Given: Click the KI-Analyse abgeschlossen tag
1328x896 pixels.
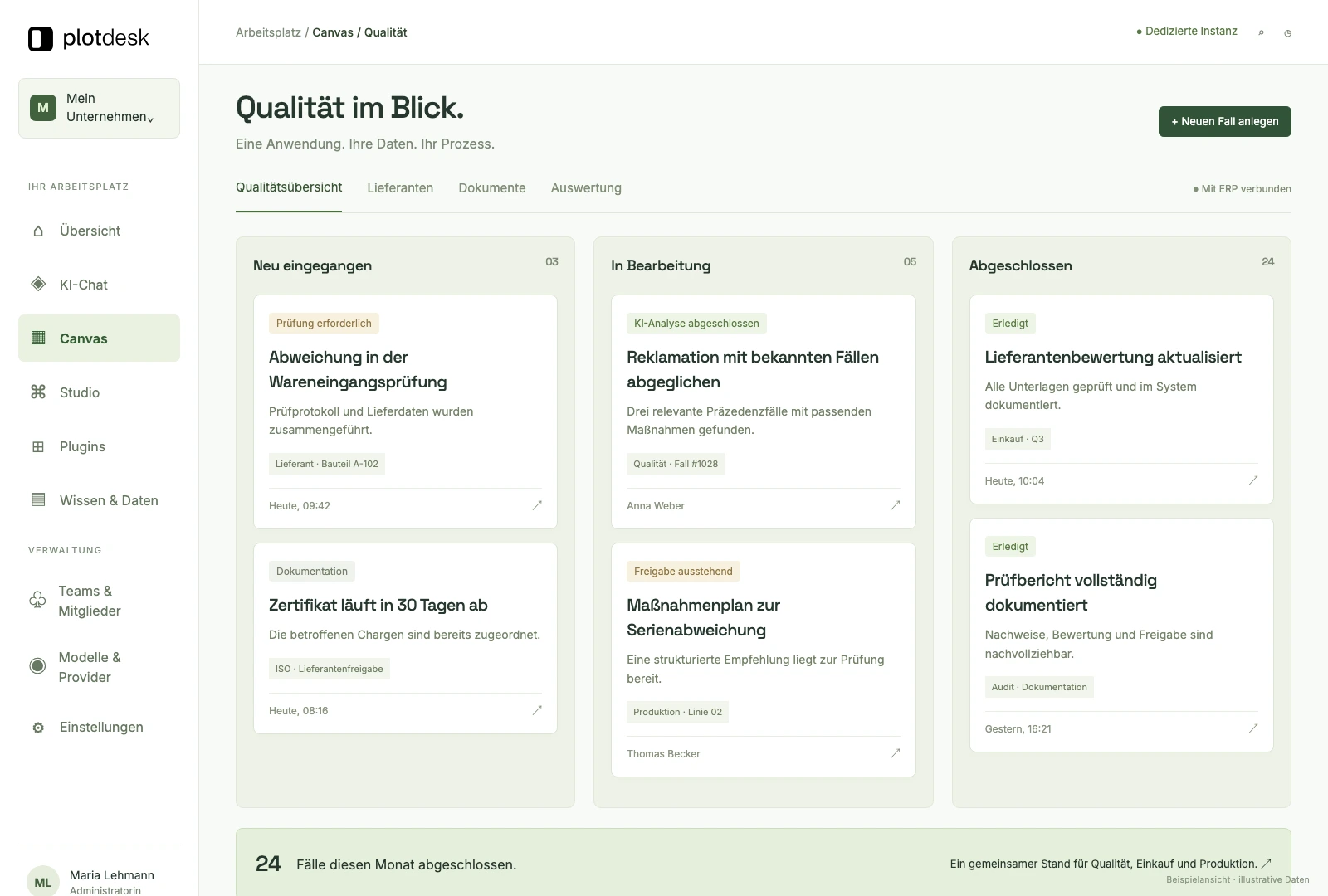Looking at the screenshot, I should coord(696,323).
